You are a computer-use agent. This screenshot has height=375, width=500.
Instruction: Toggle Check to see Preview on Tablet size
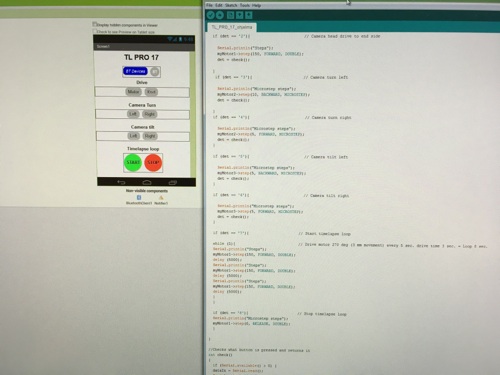click(95, 31)
